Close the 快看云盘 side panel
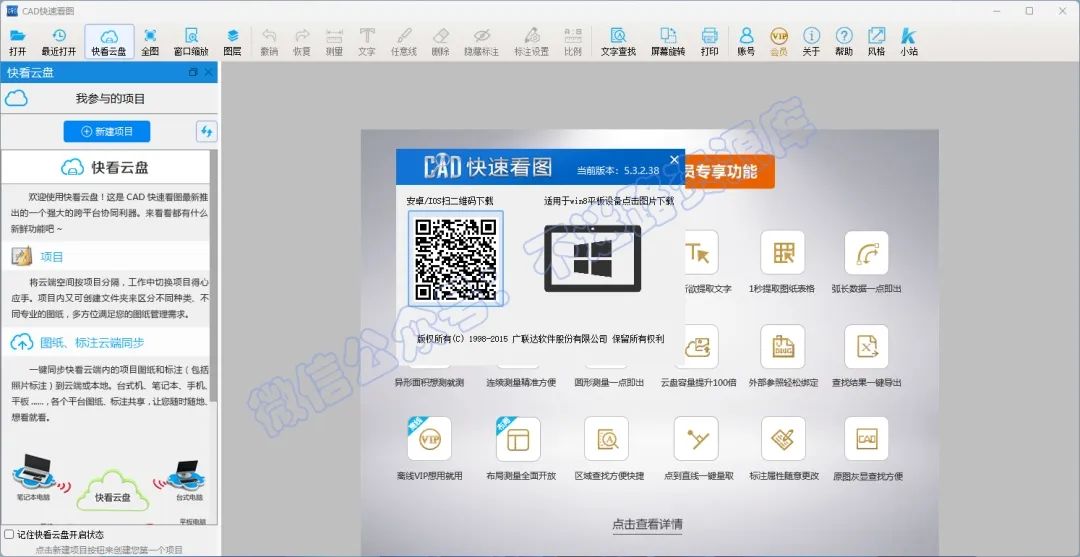The height and width of the screenshot is (557, 1080). tap(209, 72)
